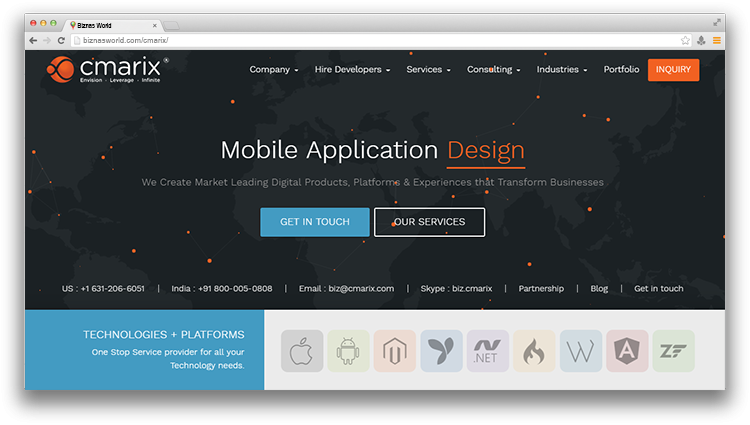Screen dimensions: 750x425
Task: Open the Hire Developers dropdown
Action: click(x=352, y=70)
